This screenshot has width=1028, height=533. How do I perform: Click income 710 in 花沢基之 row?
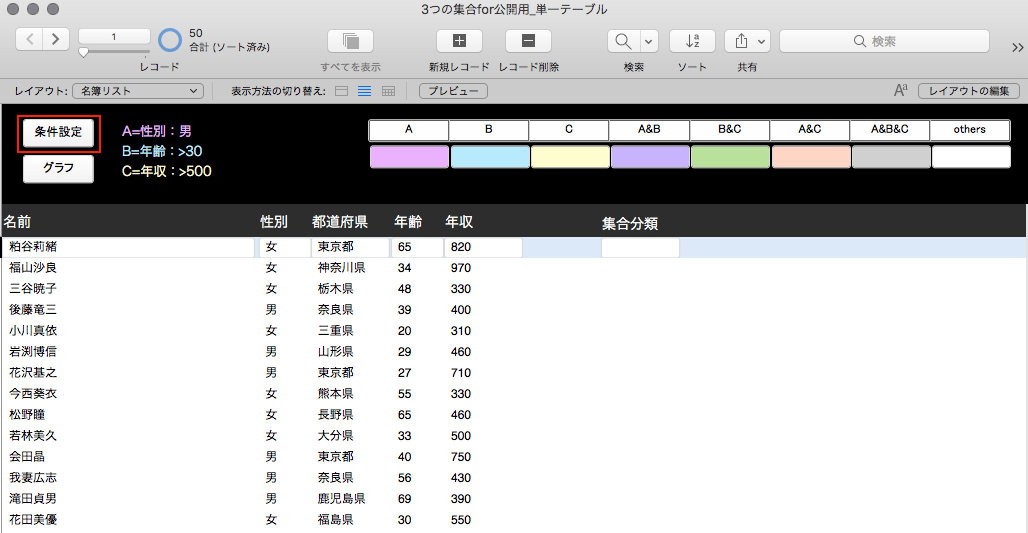[x=461, y=373]
